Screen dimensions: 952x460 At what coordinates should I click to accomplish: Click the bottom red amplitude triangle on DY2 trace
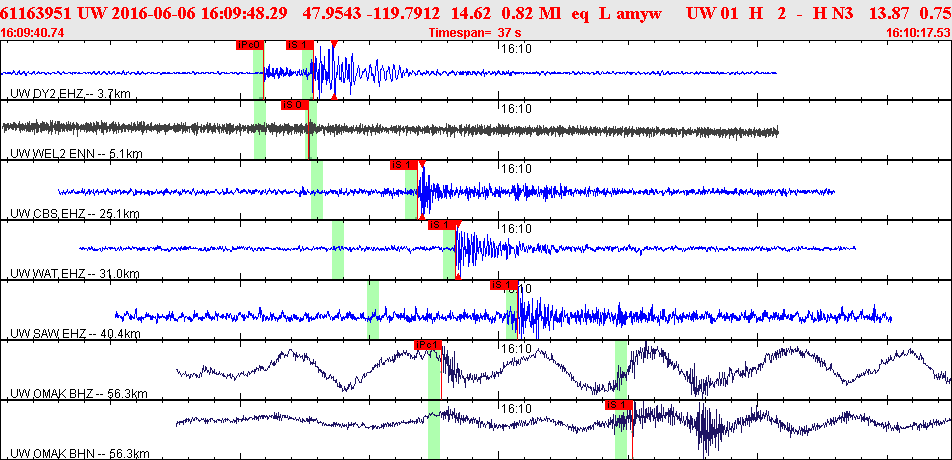(334, 96)
